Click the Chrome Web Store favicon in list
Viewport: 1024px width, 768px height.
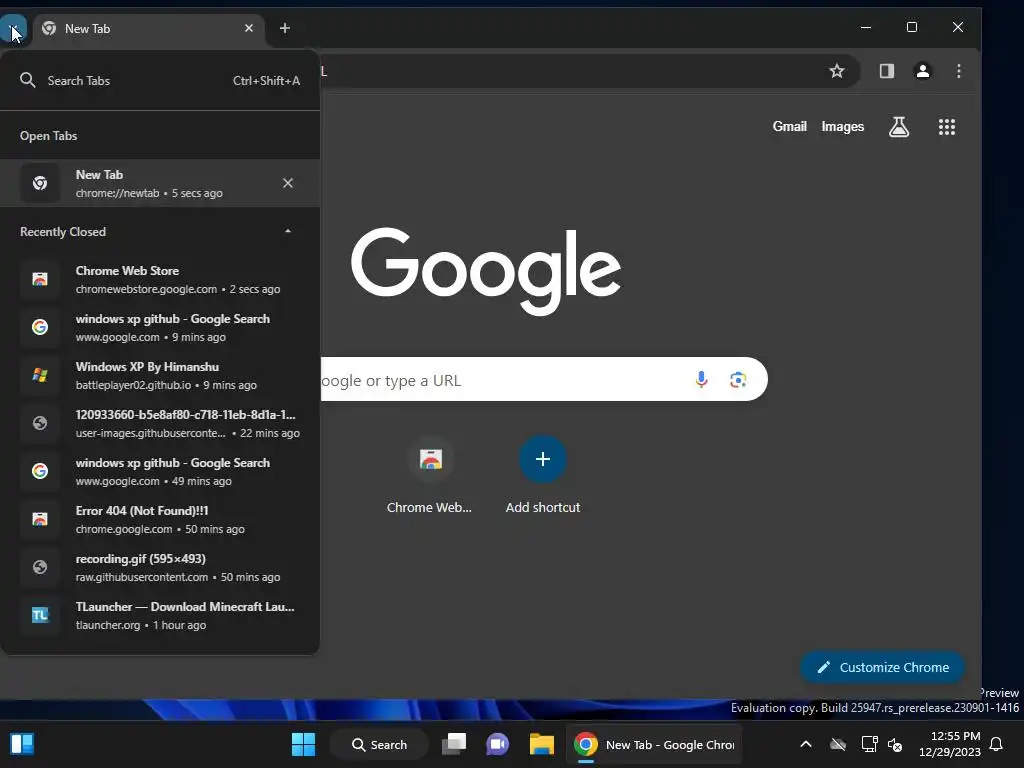point(40,280)
